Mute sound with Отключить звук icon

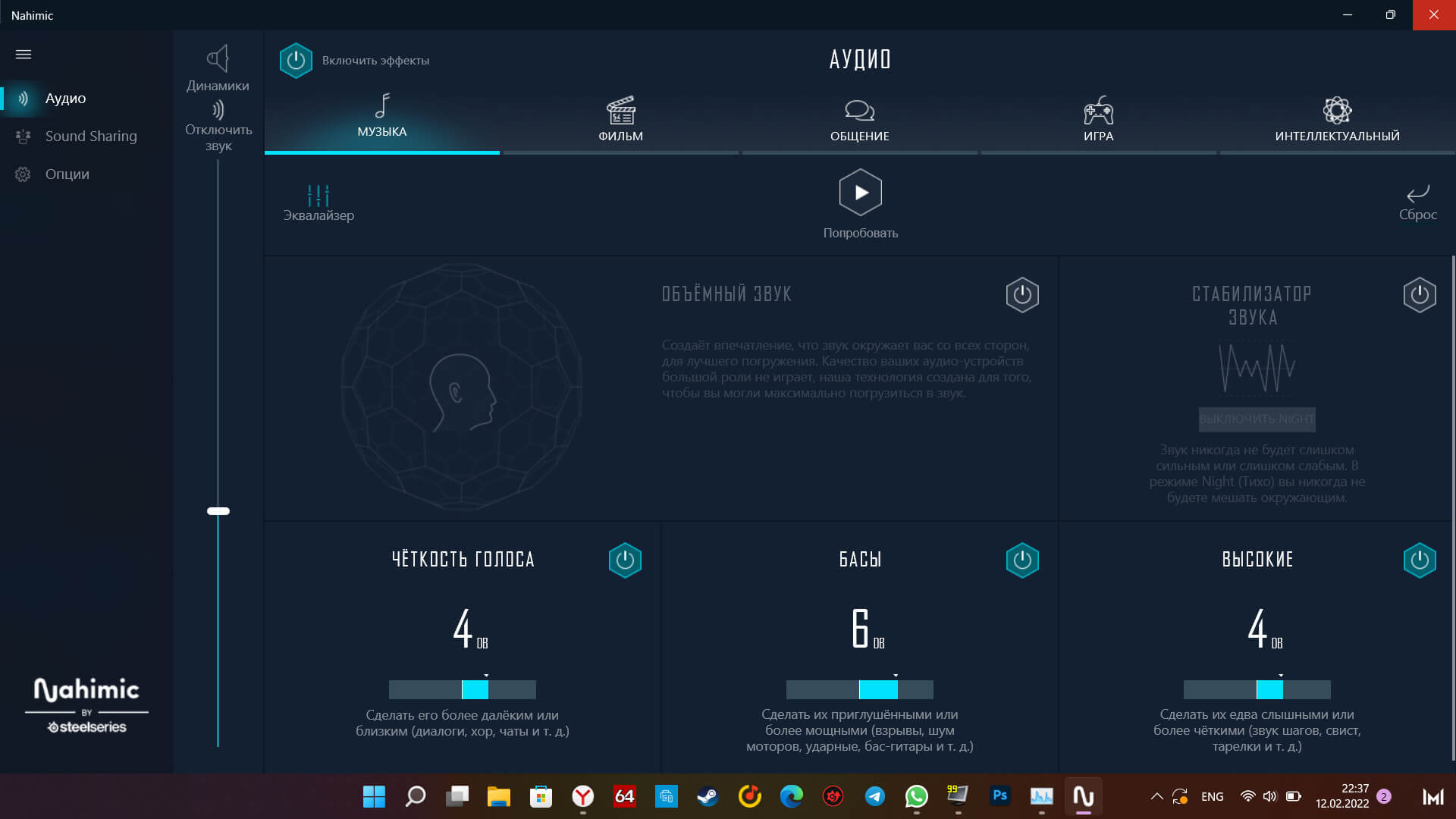(x=218, y=111)
